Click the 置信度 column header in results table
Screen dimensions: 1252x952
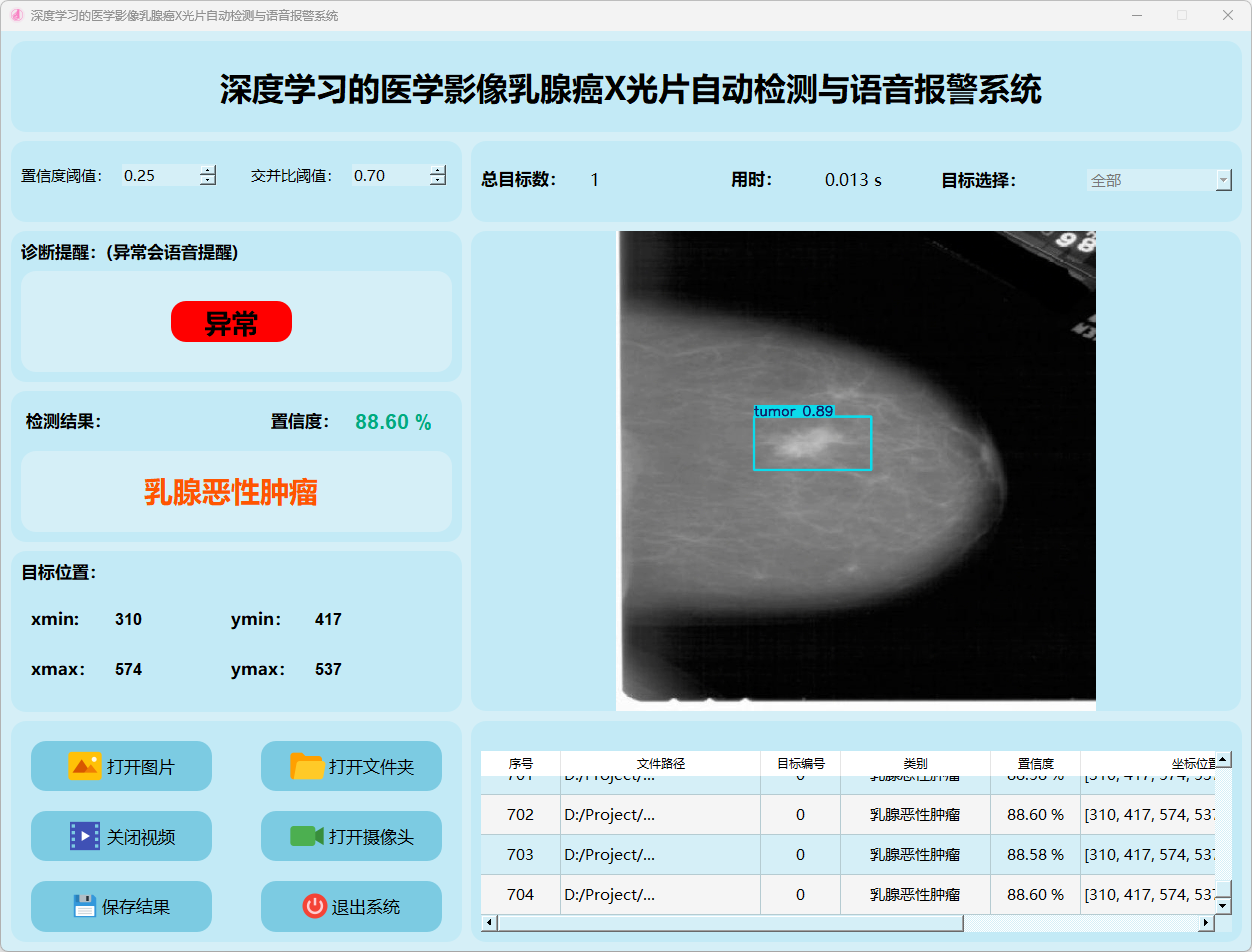coord(1035,763)
